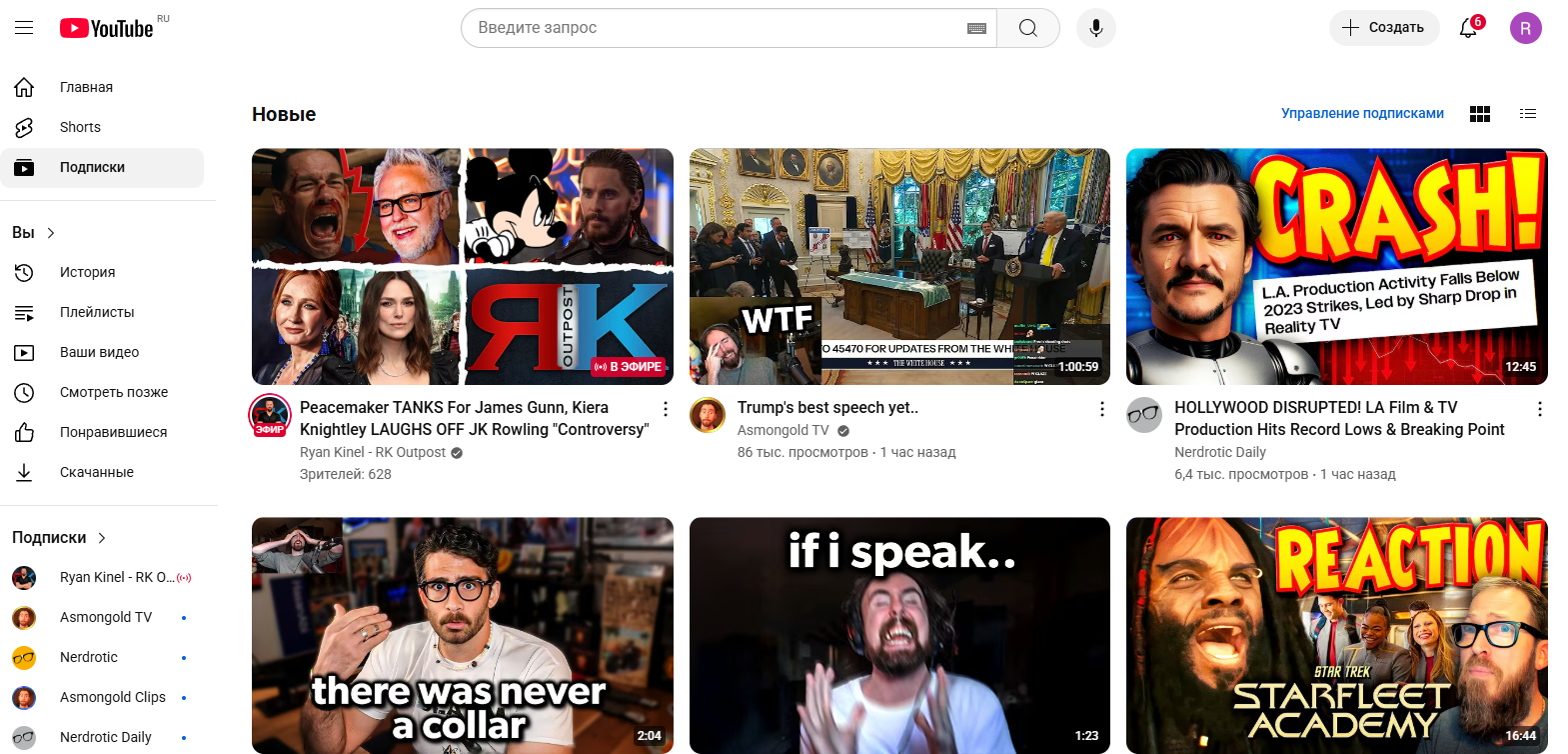The height and width of the screenshot is (754, 1568).
Task: Click '6,4 тыс. просмотров · 1 час назад' text
Action: pyautogui.click(x=1285, y=474)
